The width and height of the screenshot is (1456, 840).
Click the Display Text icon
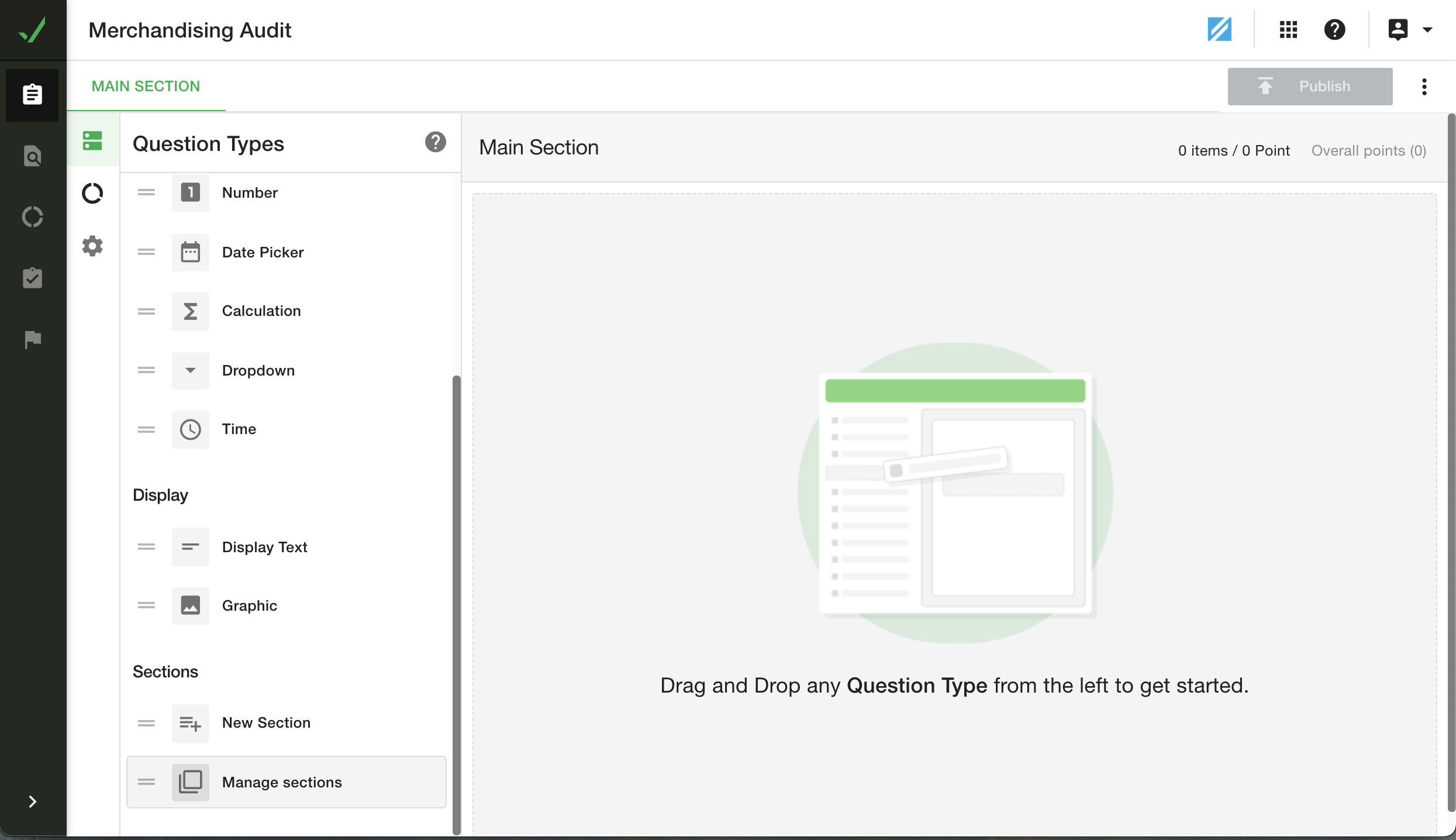point(190,547)
